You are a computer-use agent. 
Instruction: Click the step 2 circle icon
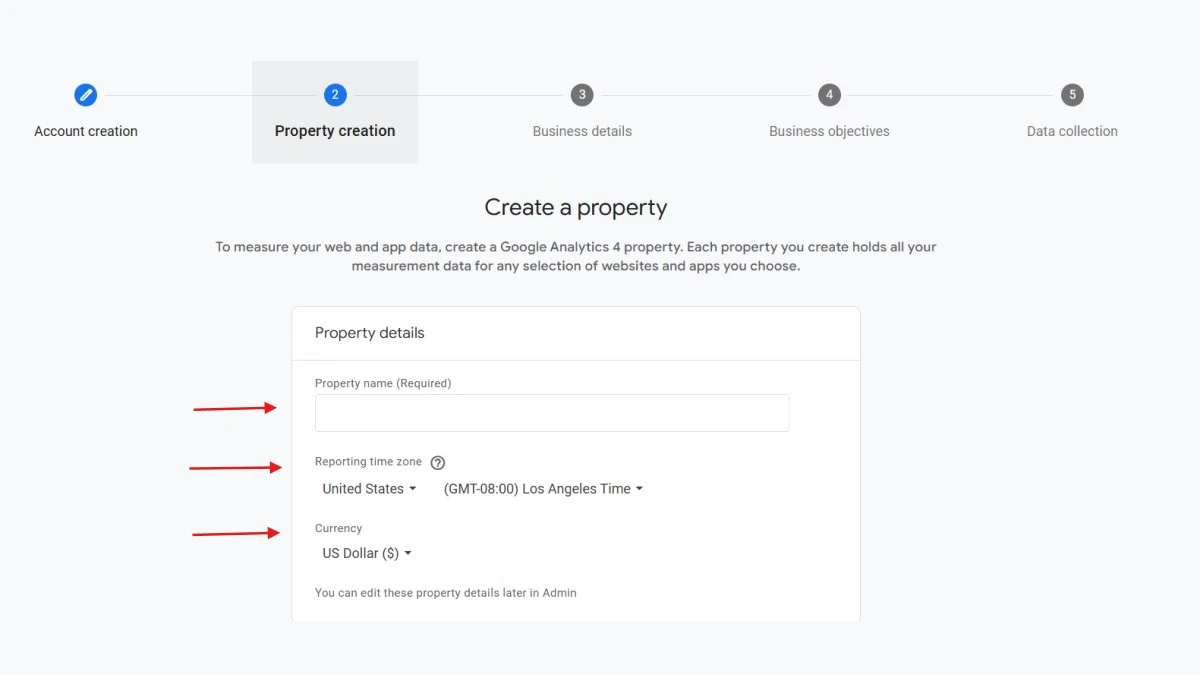coord(335,95)
